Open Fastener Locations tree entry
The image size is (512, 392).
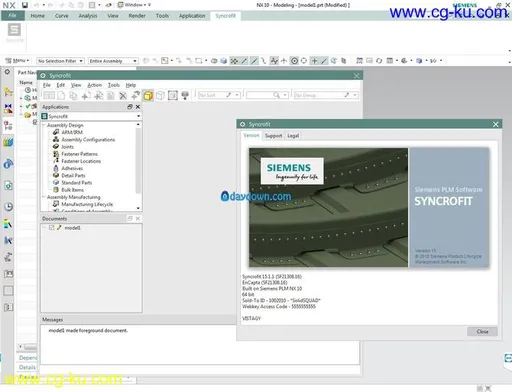click(81, 161)
